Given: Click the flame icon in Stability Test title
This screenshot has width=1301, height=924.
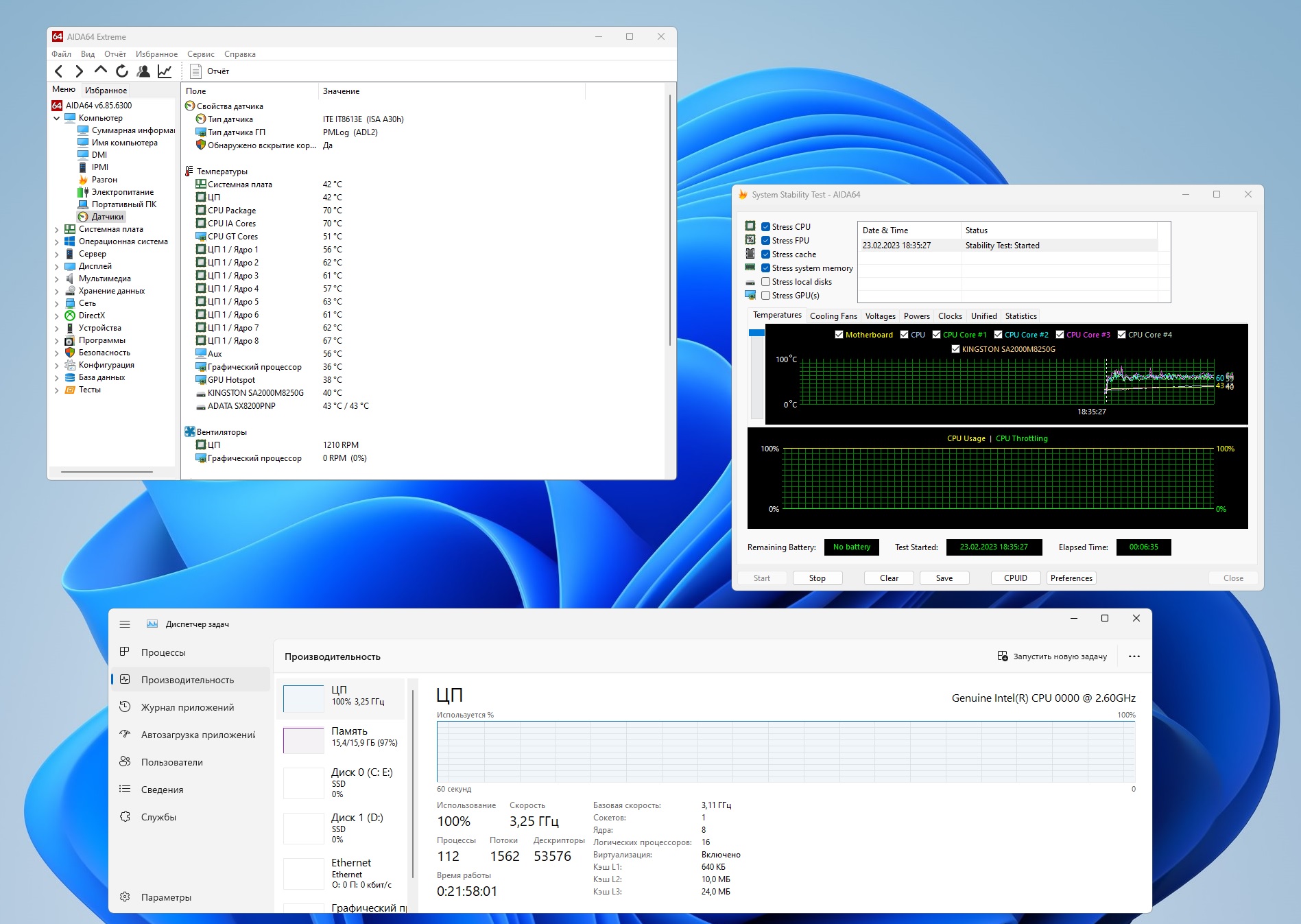Looking at the screenshot, I should [743, 195].
